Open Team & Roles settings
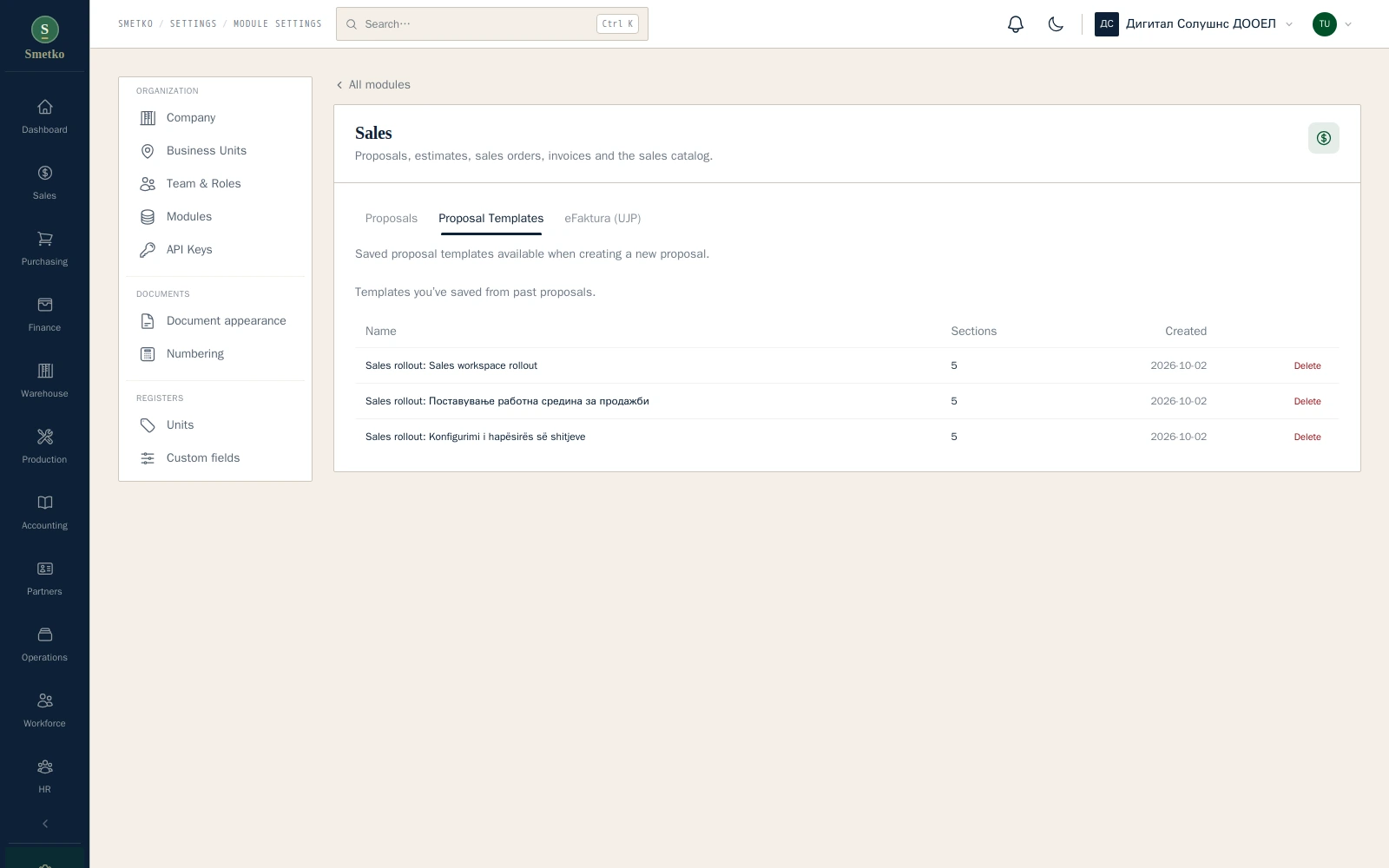The width and height of the screenshot is (1389, 868). point(215,184)
